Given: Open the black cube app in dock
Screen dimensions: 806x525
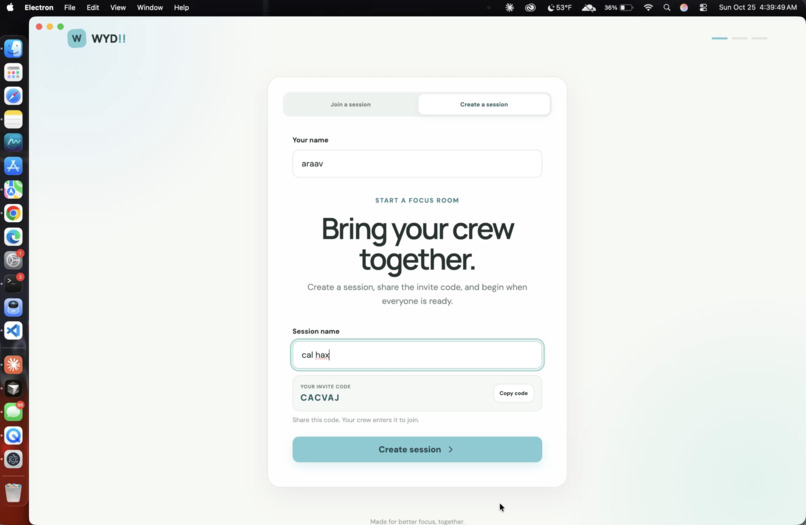Looking at the screenshot, I should [13, 388].
